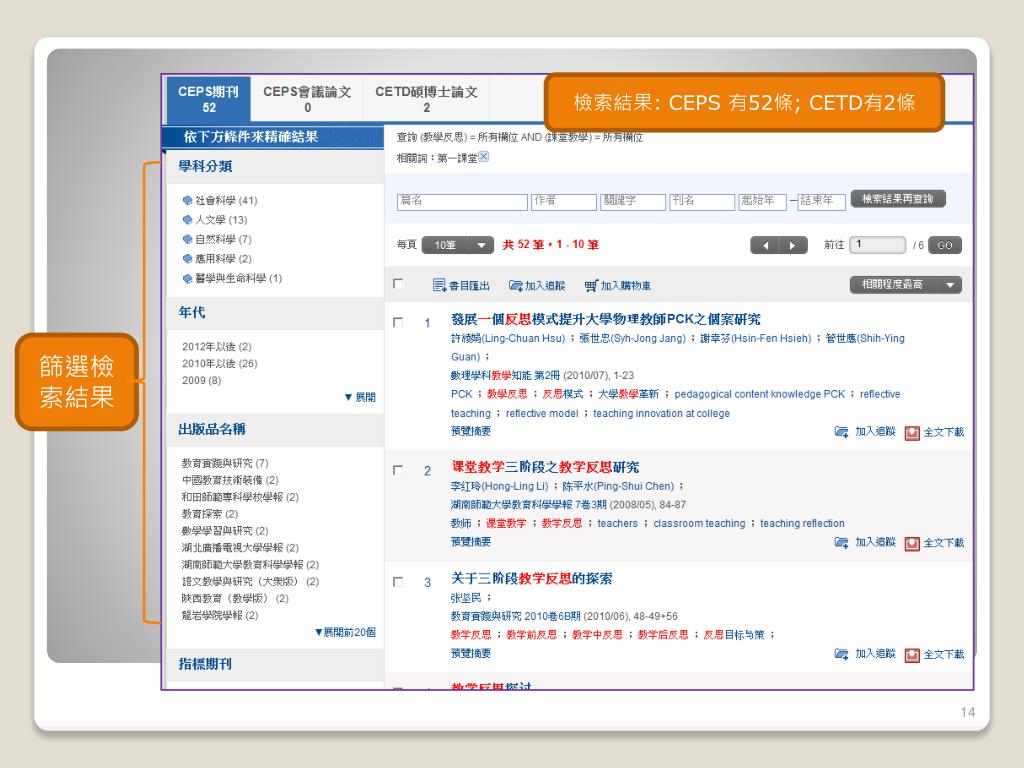This screenshot has width=1024, height=768.
Task: Filter by 龍岩學院學報 (2)
Action: 220,616
